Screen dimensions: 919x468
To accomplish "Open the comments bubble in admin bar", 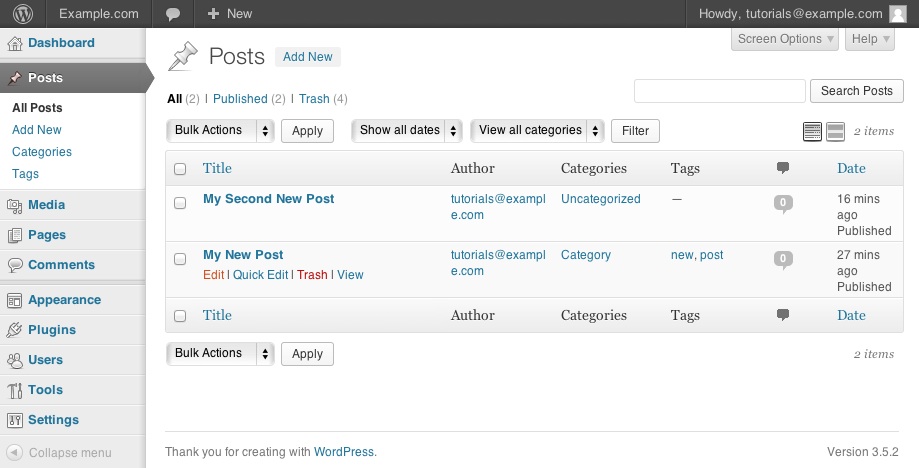I will click(173, 14).
